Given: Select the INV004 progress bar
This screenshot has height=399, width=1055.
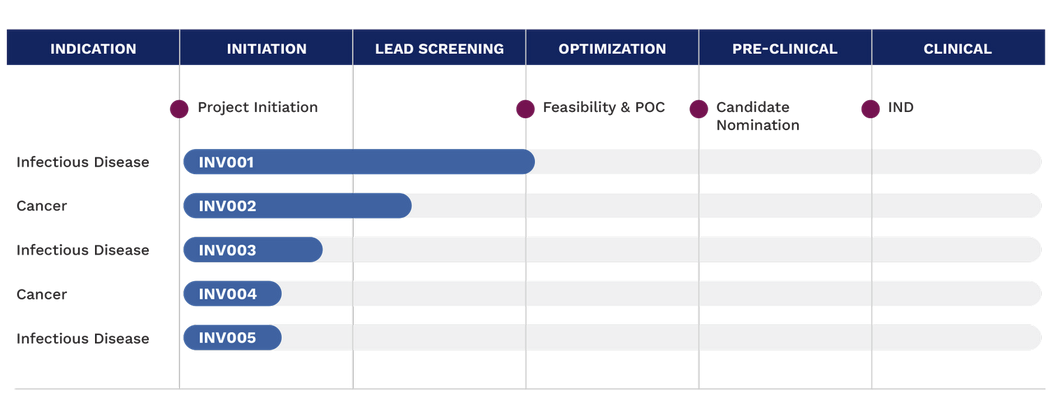Looking at the screenshot, I should tap(232, 294).
